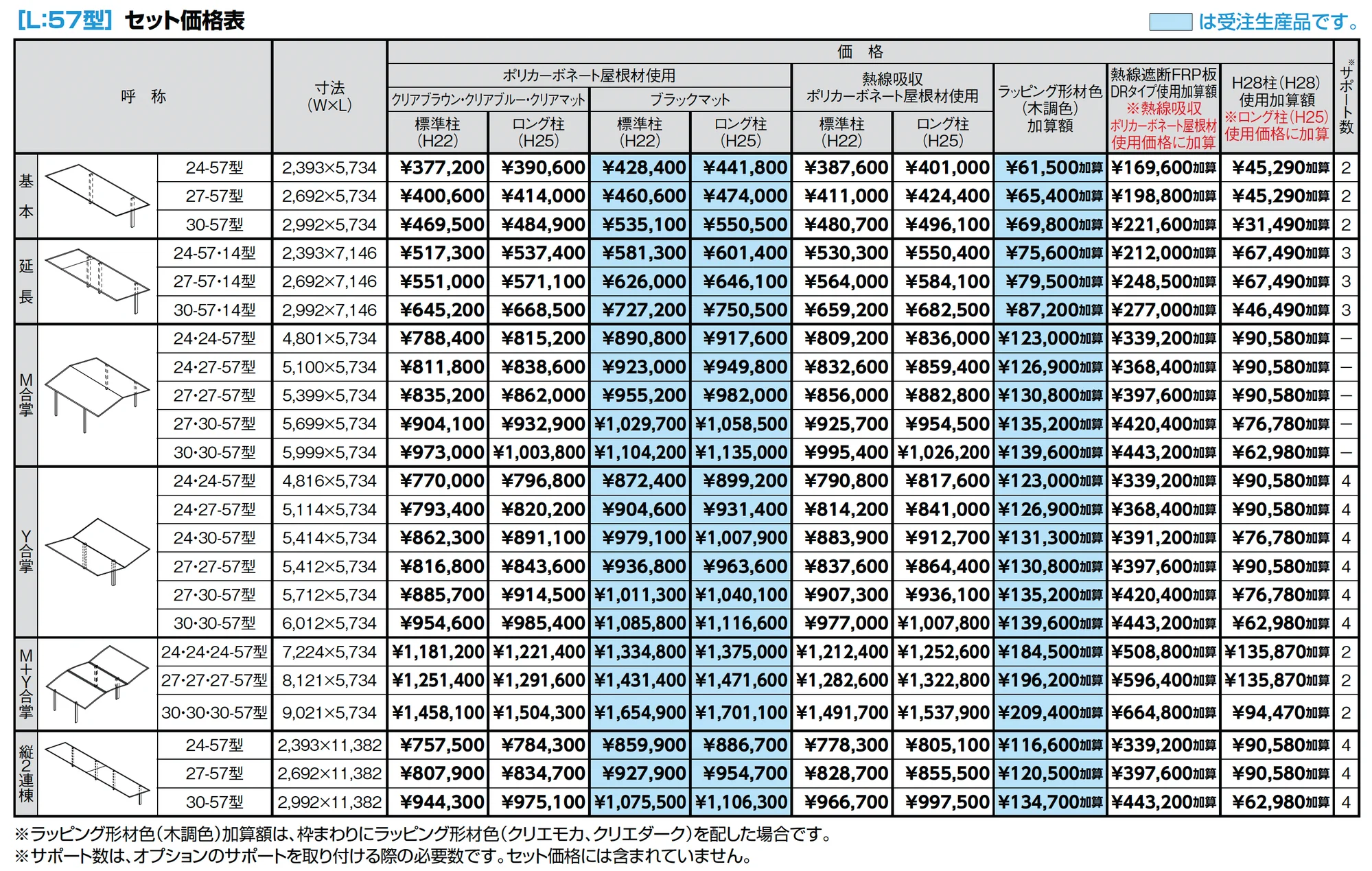Image resolution: width=1372 pixels, height=871 pixels.
Task: Click the 延長 carport diagram illustration
Action: point(97,281)
